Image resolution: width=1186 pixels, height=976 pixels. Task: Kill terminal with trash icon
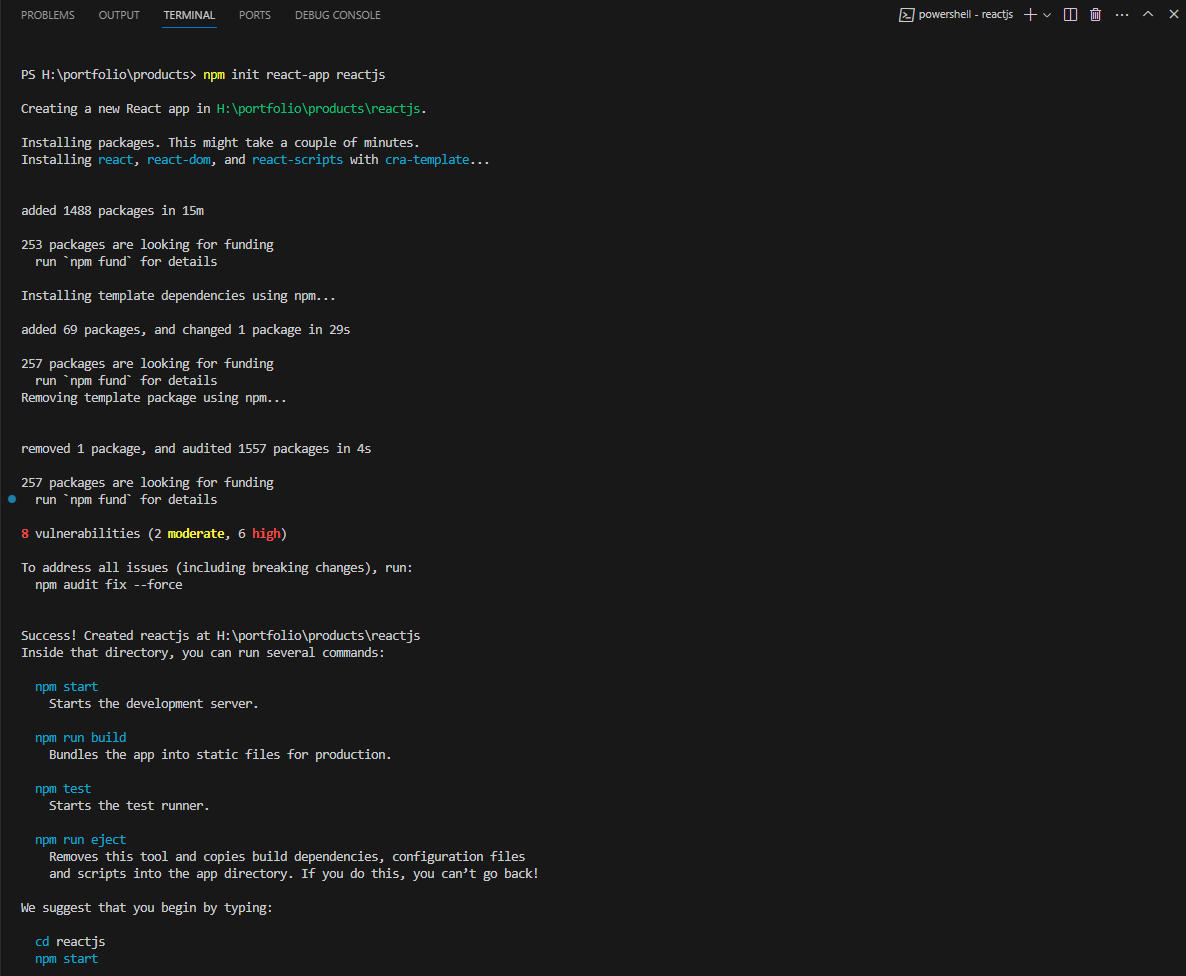1095,15
